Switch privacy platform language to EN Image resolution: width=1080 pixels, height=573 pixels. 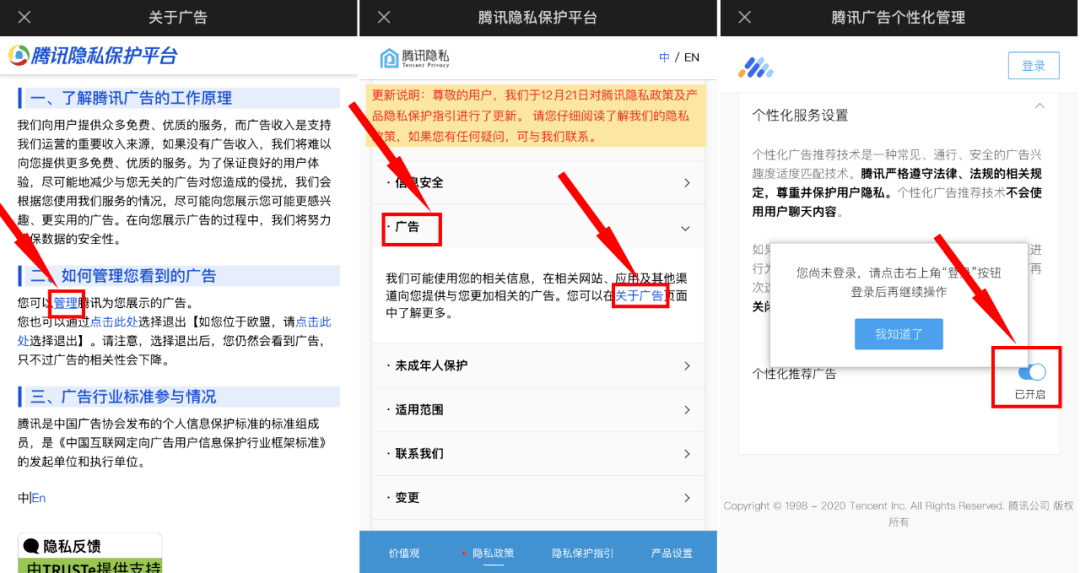692,57
